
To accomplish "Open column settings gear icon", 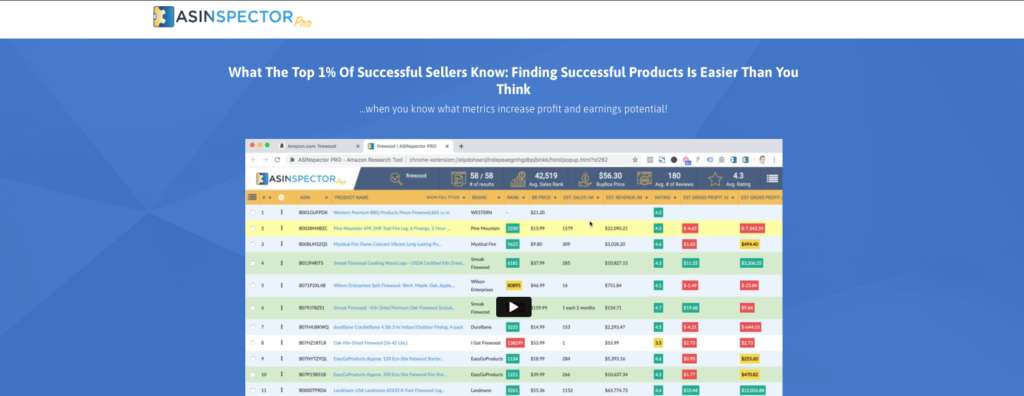I will click(x=281, y=197).
